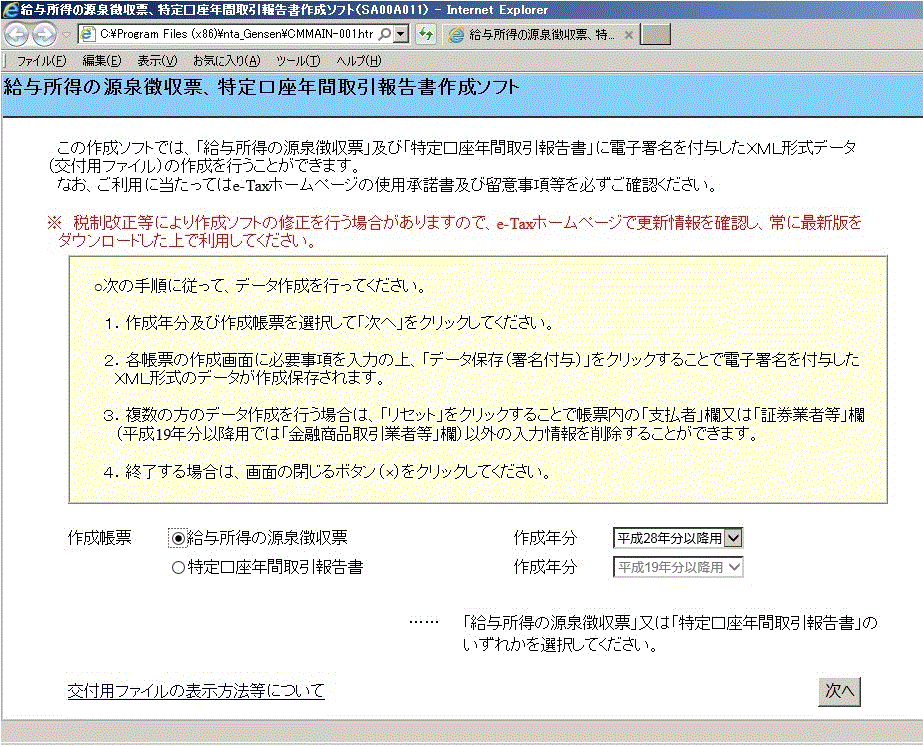The image size is (923, 746).
Task: Click instruction step 4 about 終了する場合
Action: [327, 472]
